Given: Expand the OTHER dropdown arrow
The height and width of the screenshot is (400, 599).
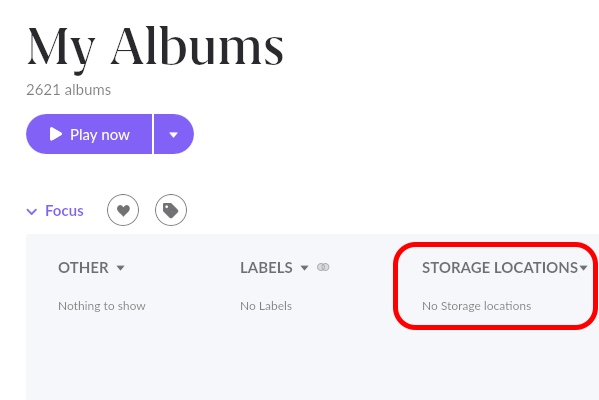Looking at the screenshot, I should (x=121, y=268).
